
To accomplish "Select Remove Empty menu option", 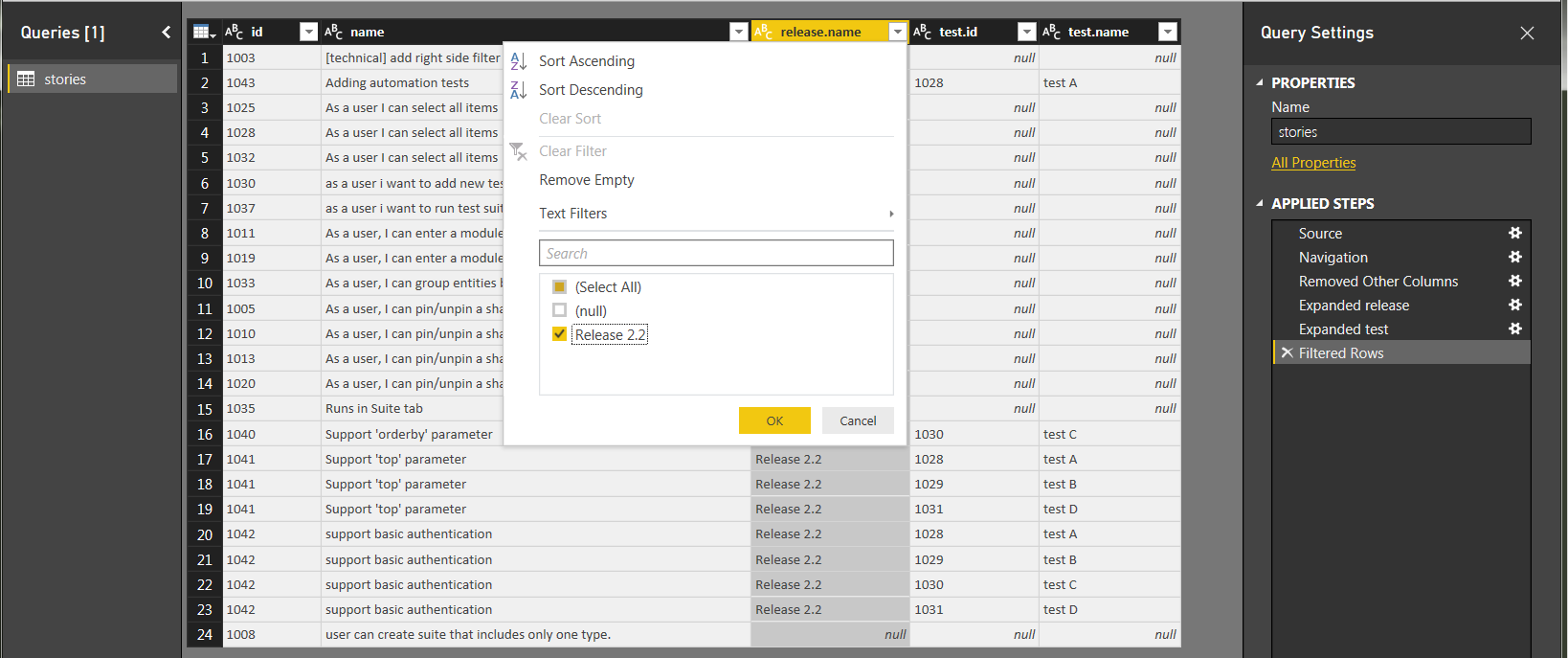I will coord(586,180).
